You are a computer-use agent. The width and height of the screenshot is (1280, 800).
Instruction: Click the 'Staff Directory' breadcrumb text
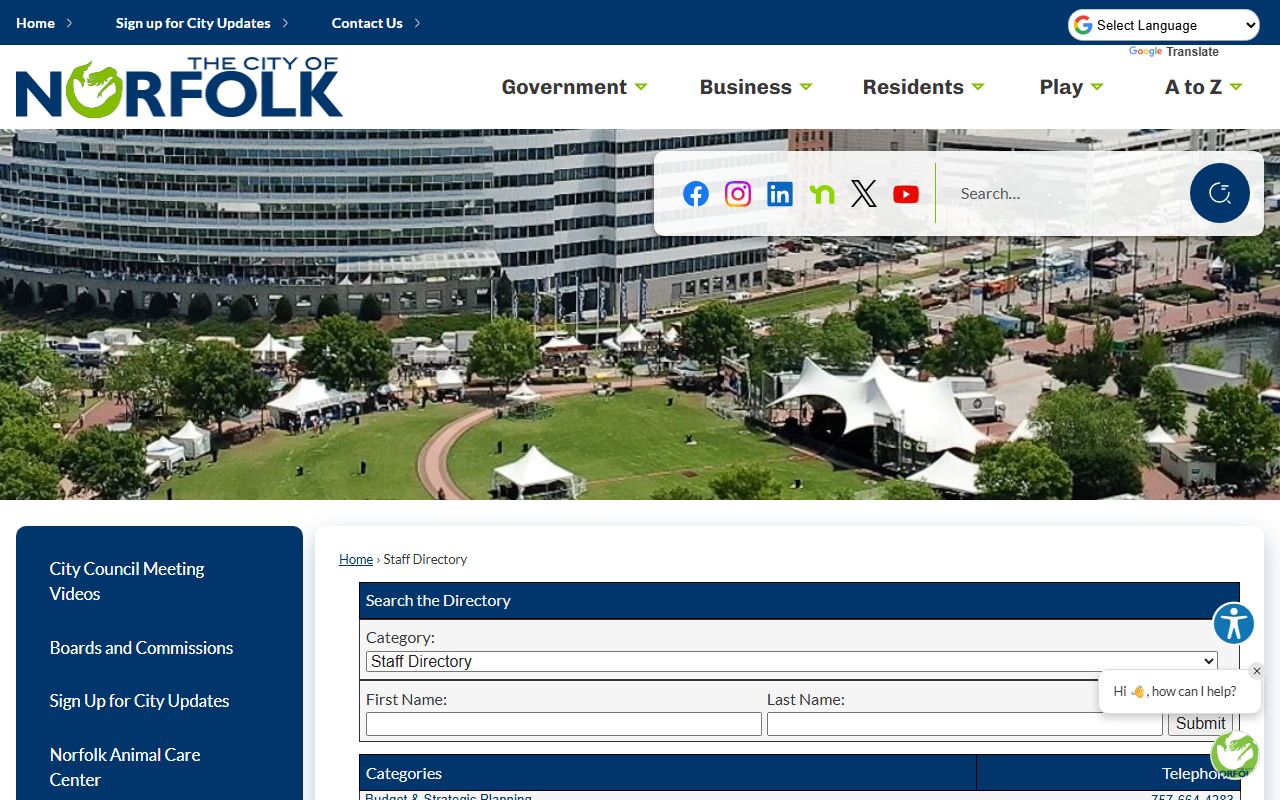[425, 559]
